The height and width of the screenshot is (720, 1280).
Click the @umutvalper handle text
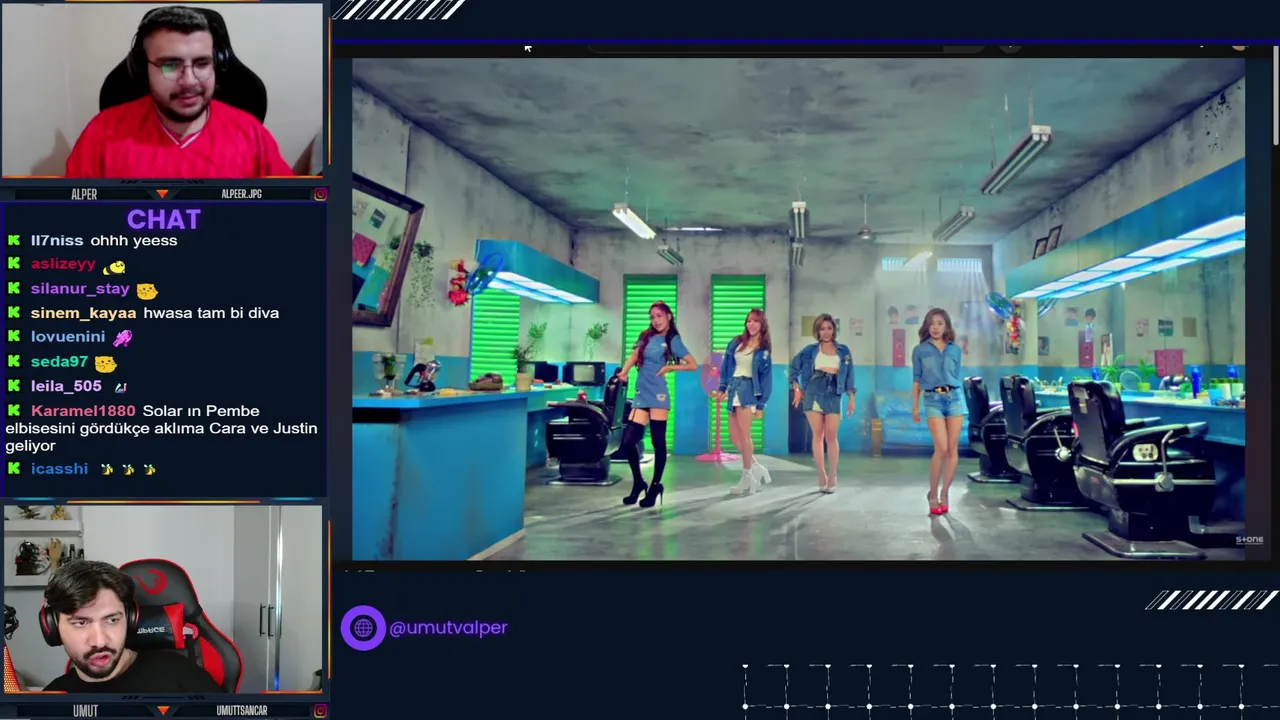tap(448, 628)
